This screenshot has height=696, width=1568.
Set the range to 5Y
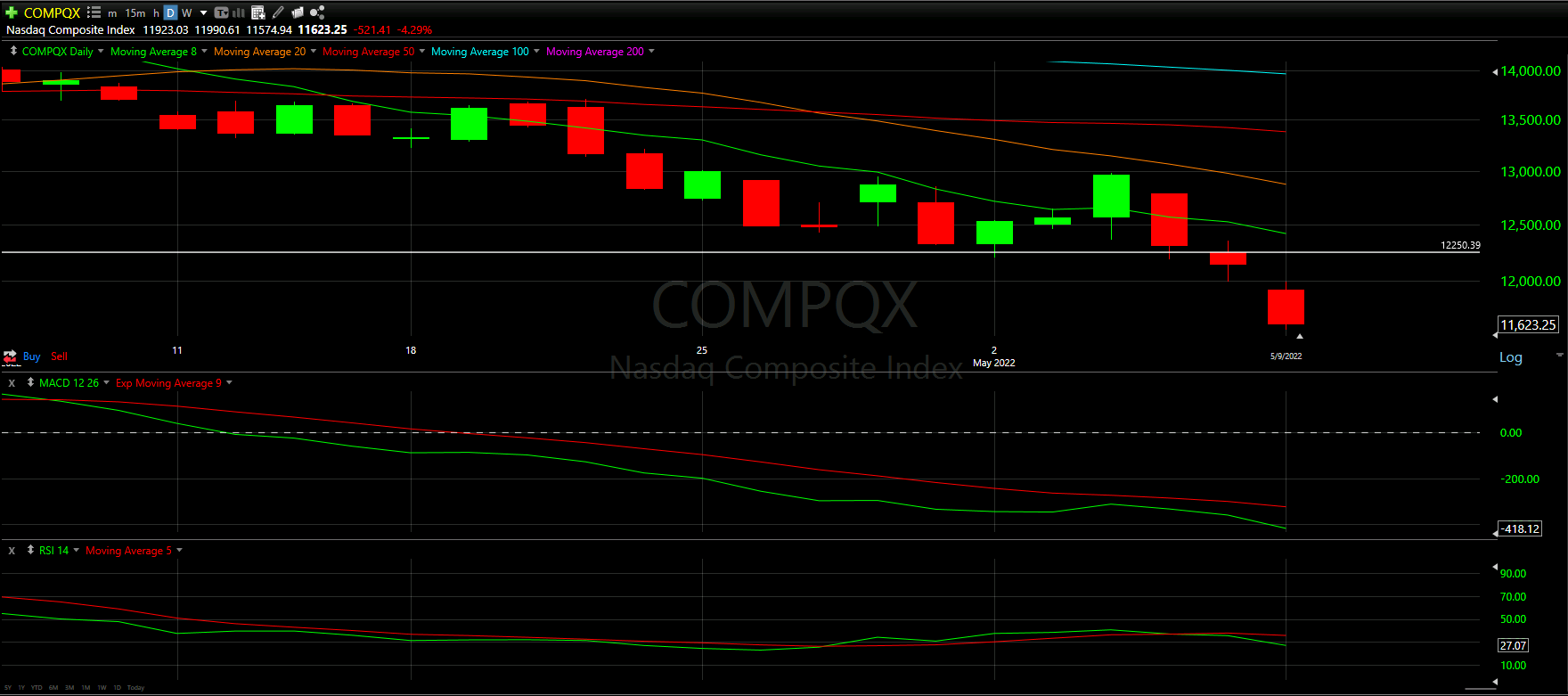pos(8,687)
